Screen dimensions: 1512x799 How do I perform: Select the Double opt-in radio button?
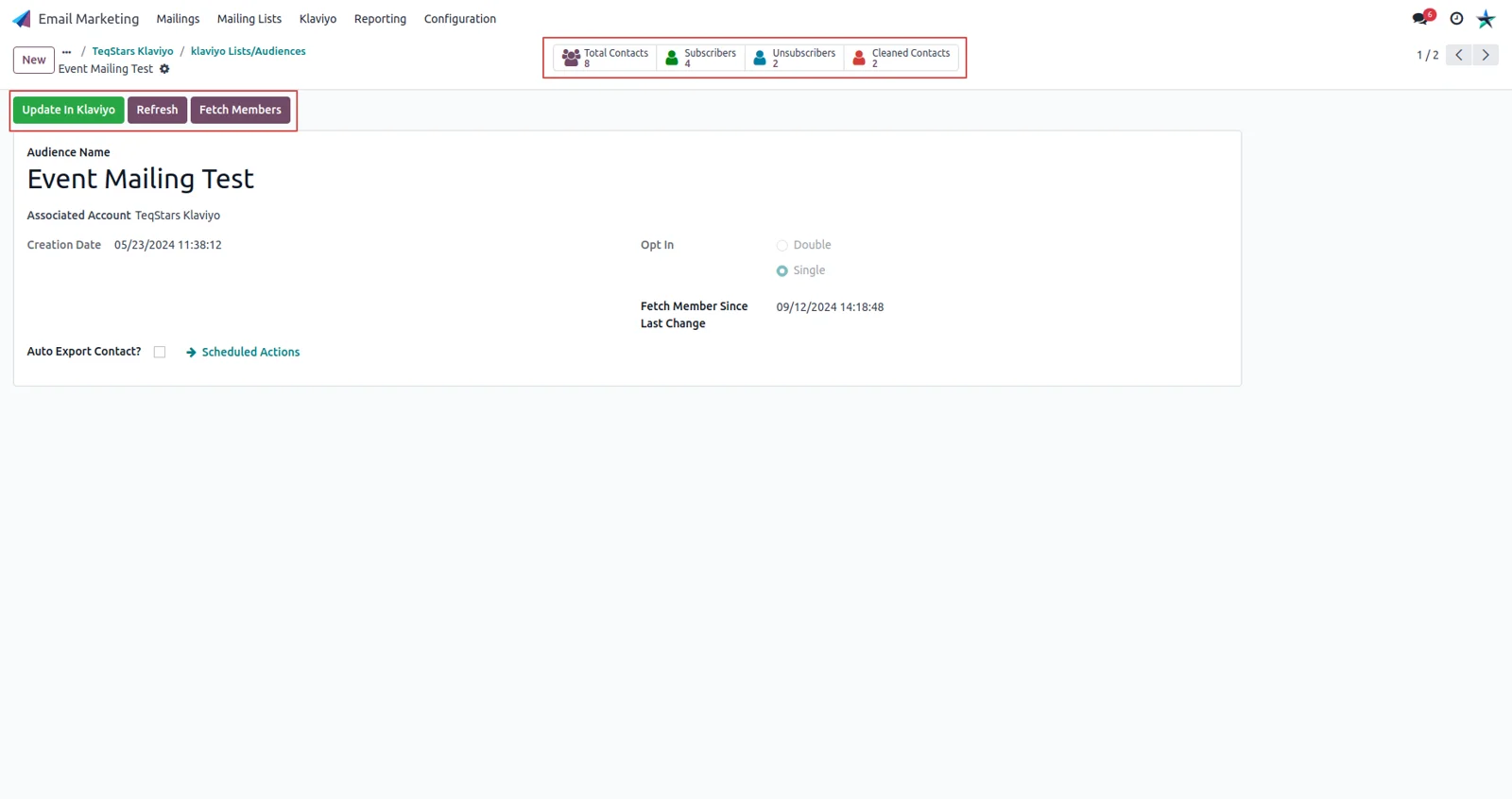click(x=782, y=246)
